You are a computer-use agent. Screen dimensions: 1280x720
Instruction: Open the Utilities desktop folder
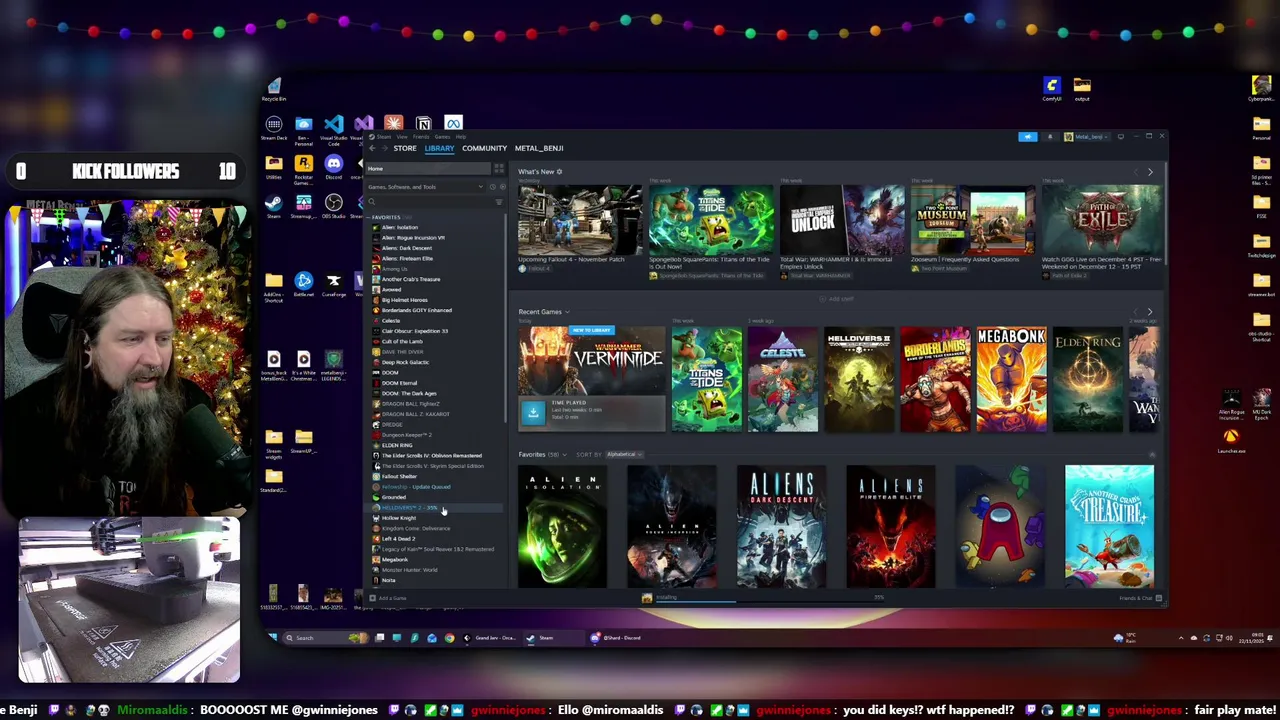coord(273,167)
